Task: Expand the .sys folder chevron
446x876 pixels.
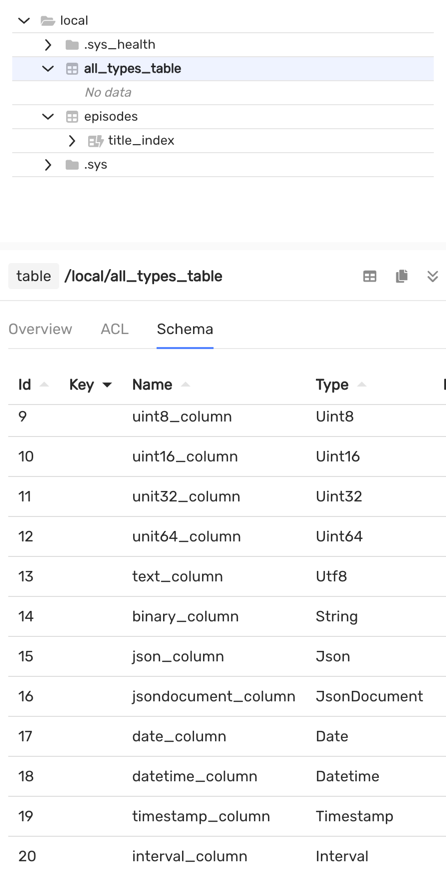Action: pyautogui.click(x=48, y=165)
